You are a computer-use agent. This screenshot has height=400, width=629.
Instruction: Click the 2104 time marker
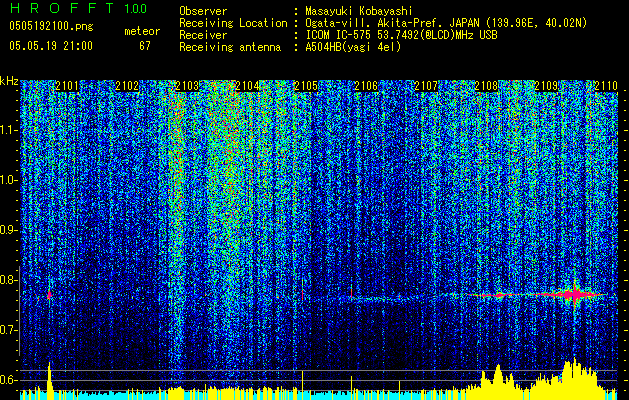tap(247, 86)
